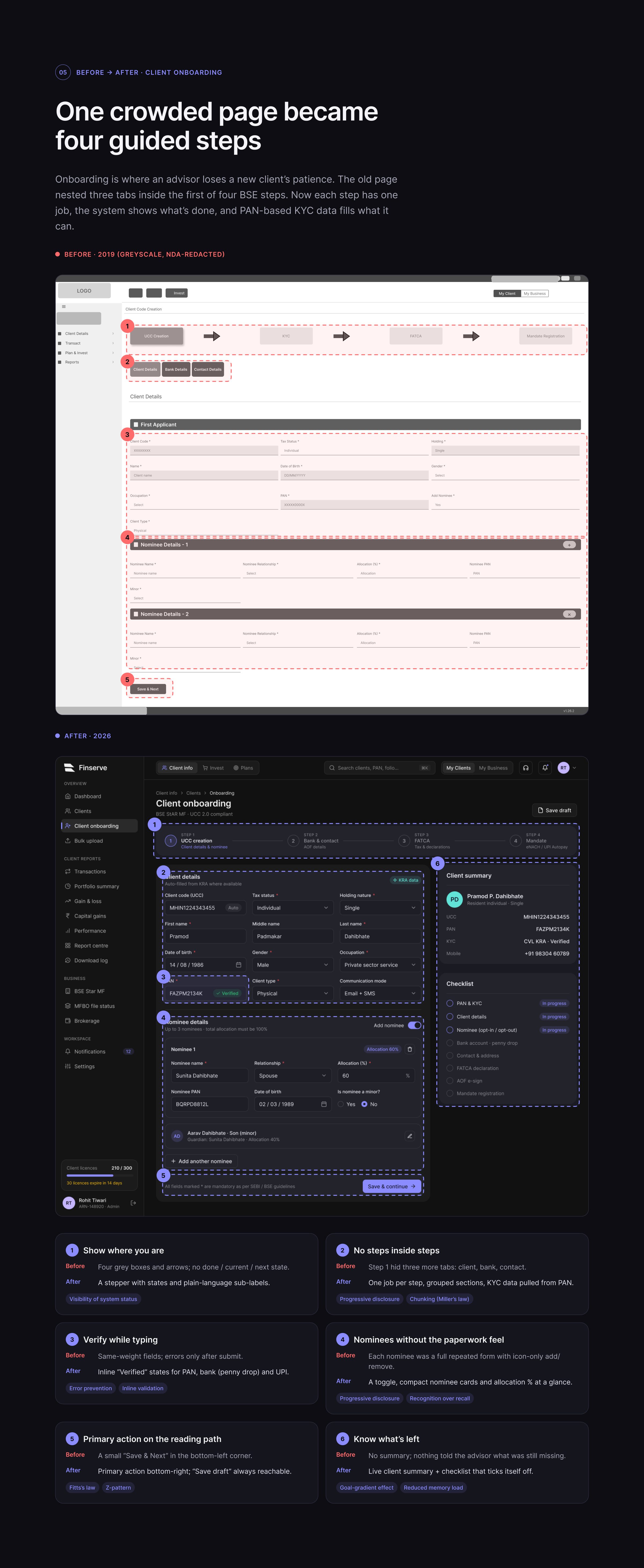This screenshot has height=1568, width=644.
Task: Click the Client licences progress bar
Action: (99, 1175)
